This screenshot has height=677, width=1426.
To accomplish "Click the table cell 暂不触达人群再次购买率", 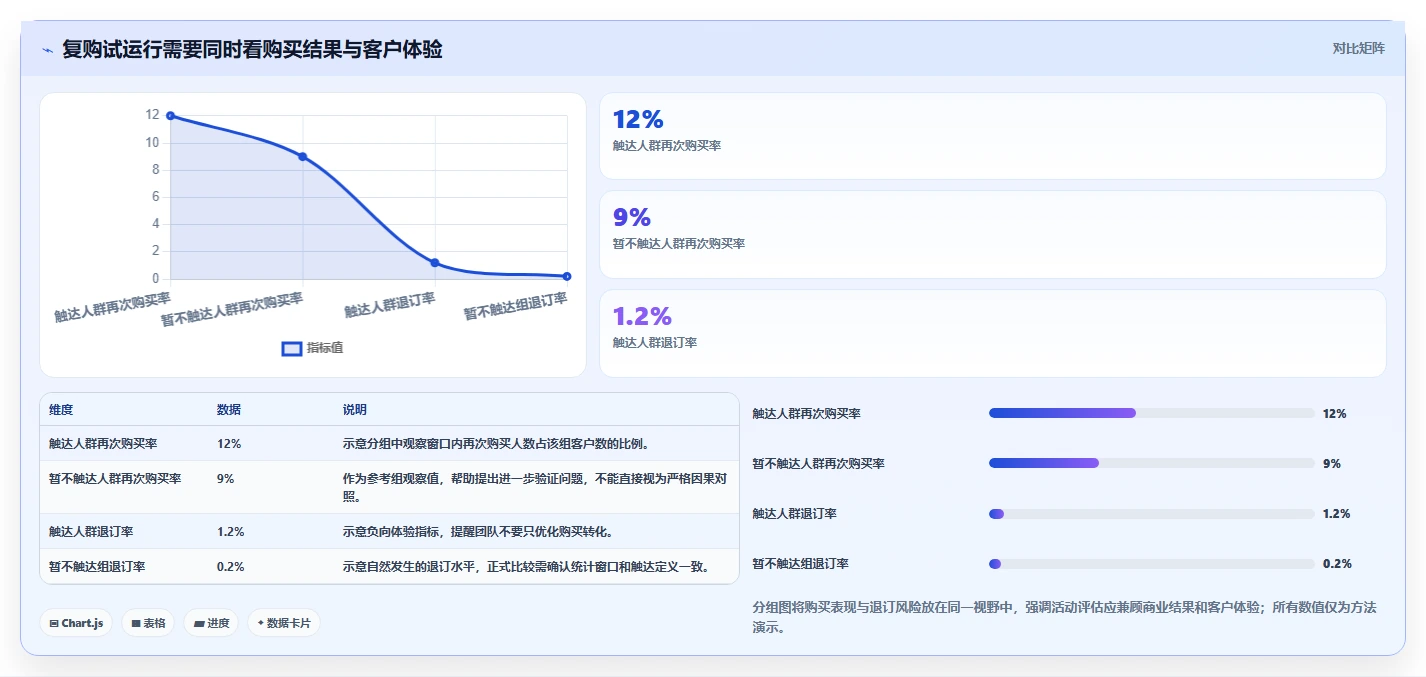I will coord(115,479).
